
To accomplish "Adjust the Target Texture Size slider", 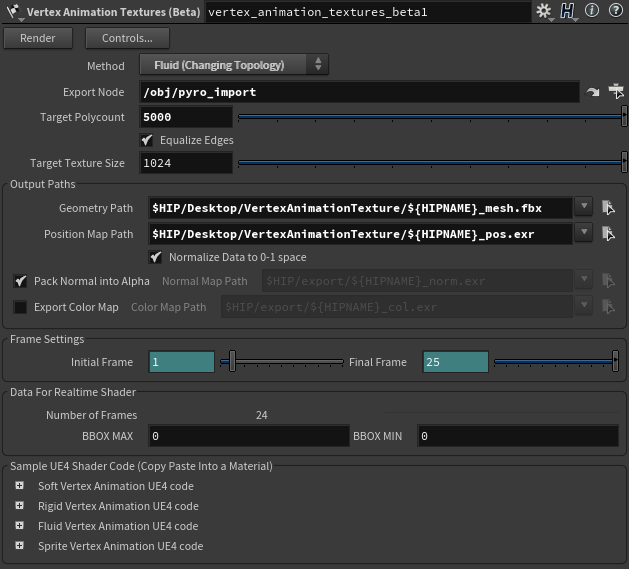I will 432,163.
